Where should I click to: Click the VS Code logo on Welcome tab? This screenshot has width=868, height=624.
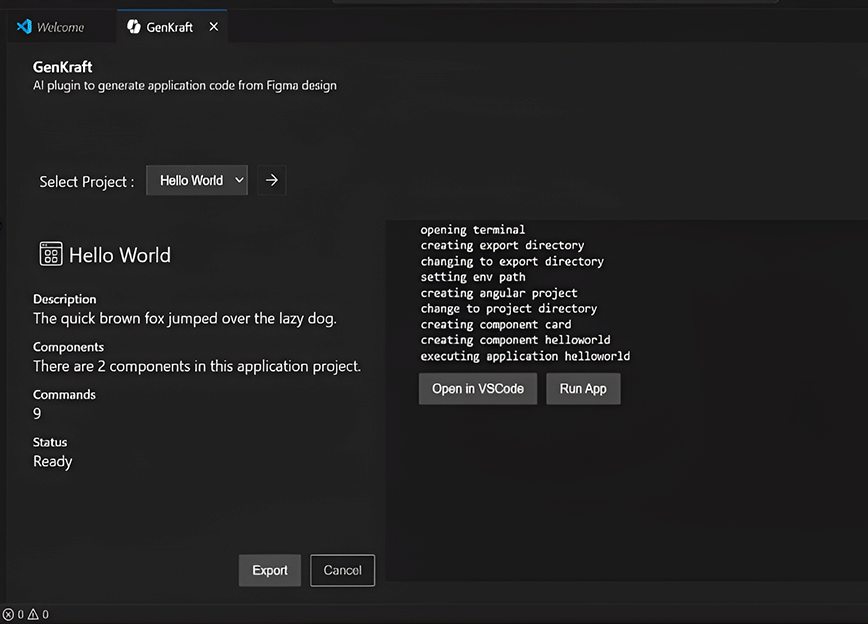click(x=25, y=27)
